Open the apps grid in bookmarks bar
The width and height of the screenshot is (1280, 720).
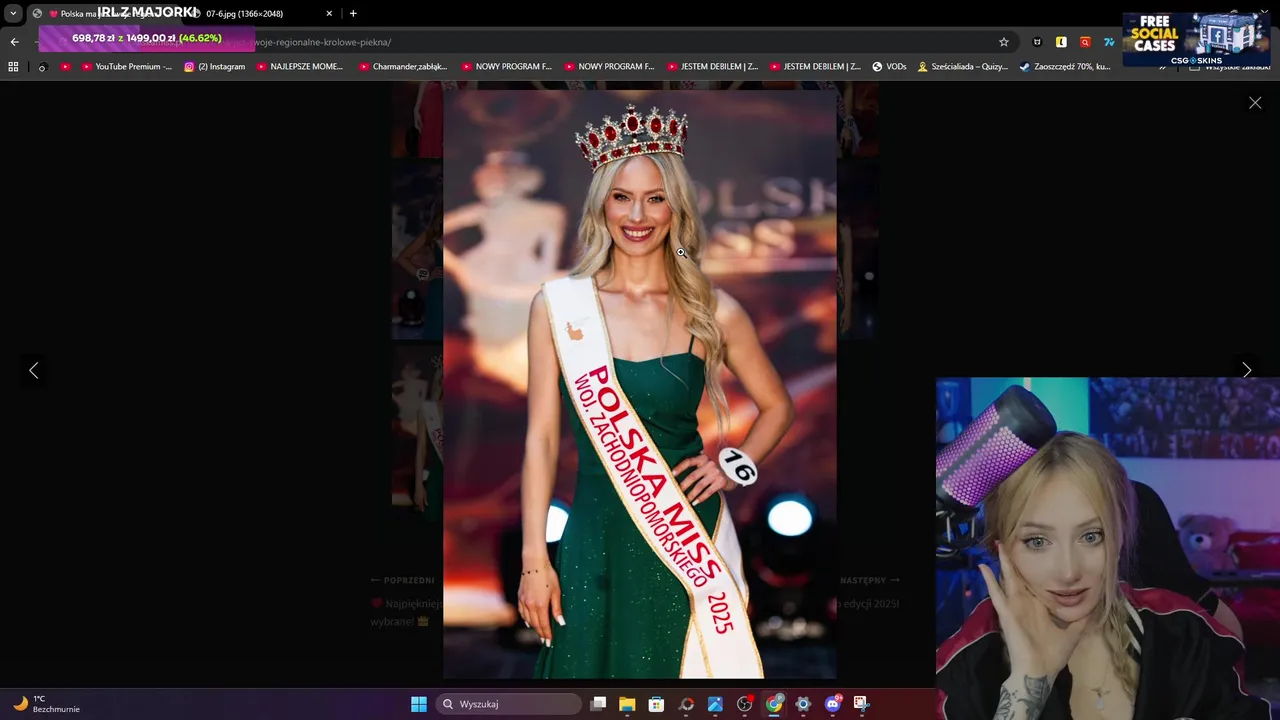(13, 67)
